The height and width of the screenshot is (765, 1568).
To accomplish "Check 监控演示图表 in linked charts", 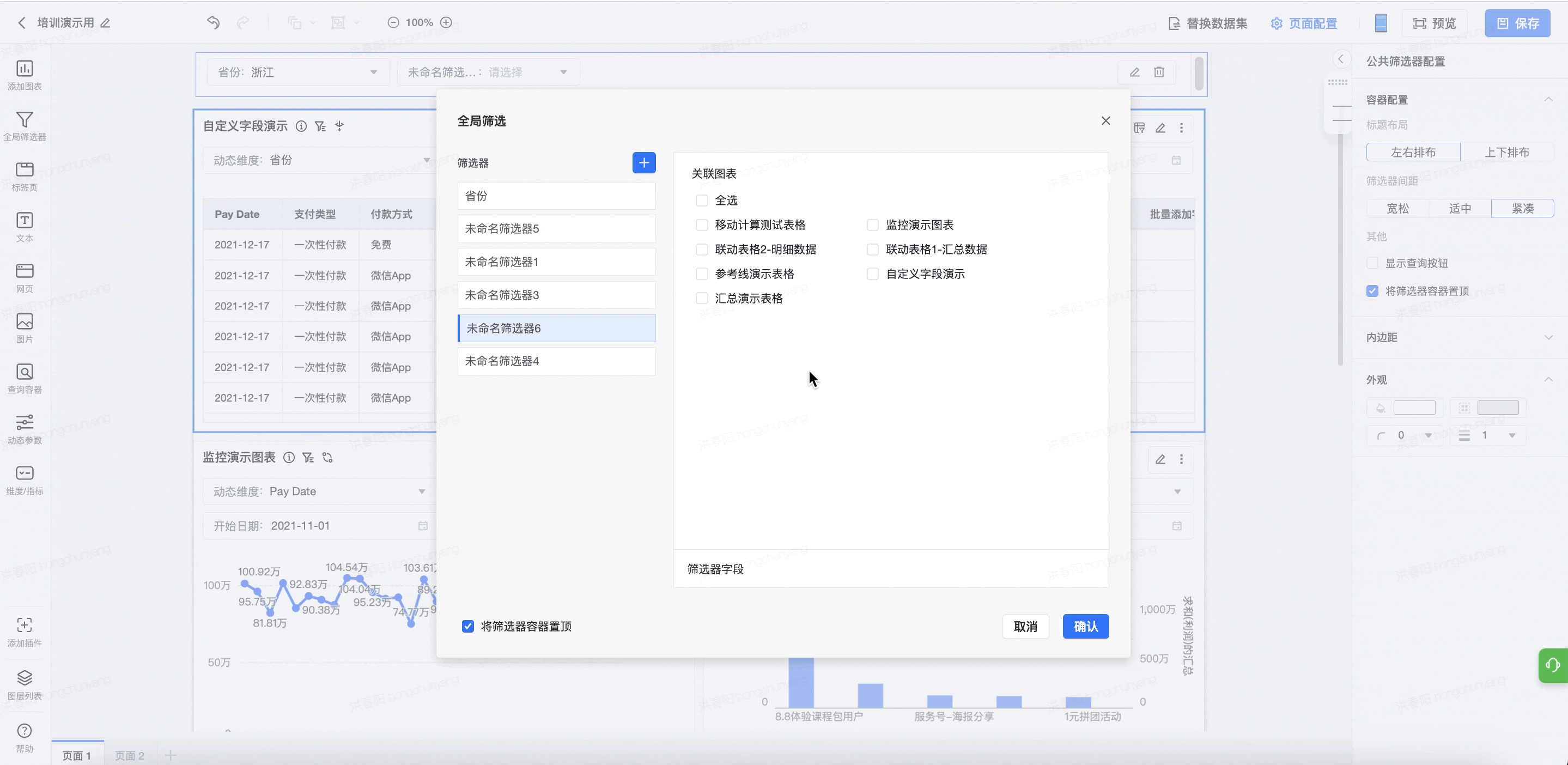I will click(x=873, y=225).
